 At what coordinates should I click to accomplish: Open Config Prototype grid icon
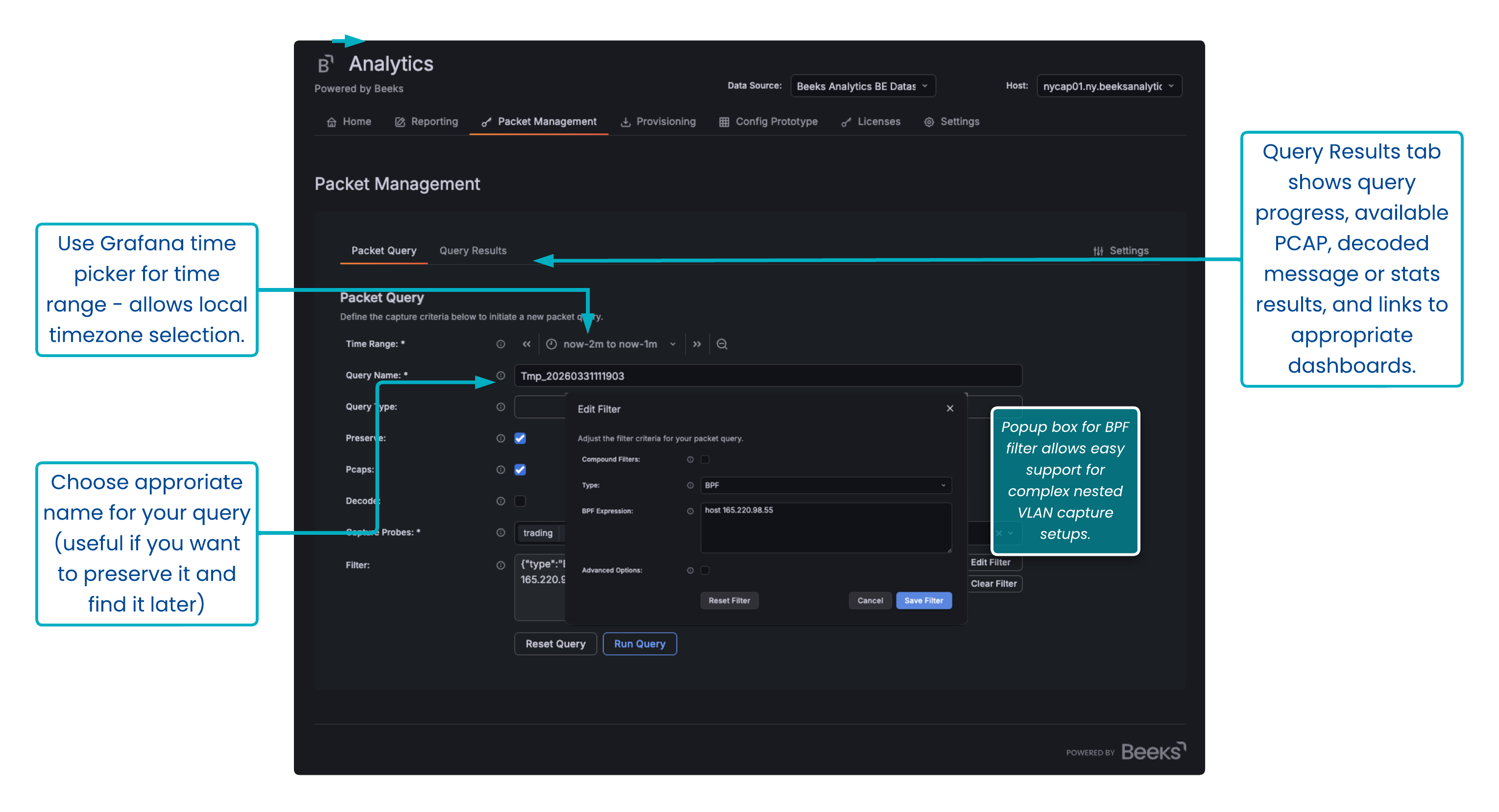tap(724, 121)
